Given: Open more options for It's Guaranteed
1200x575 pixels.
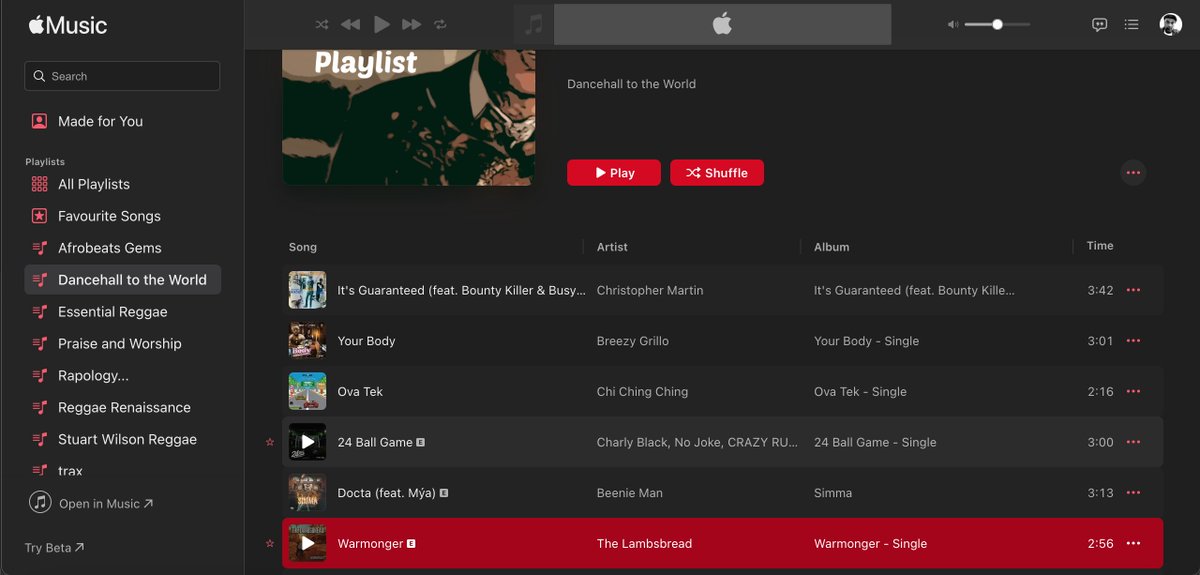Looking at the screenshot, I should pyautogui.click(x=1133, y=290).
